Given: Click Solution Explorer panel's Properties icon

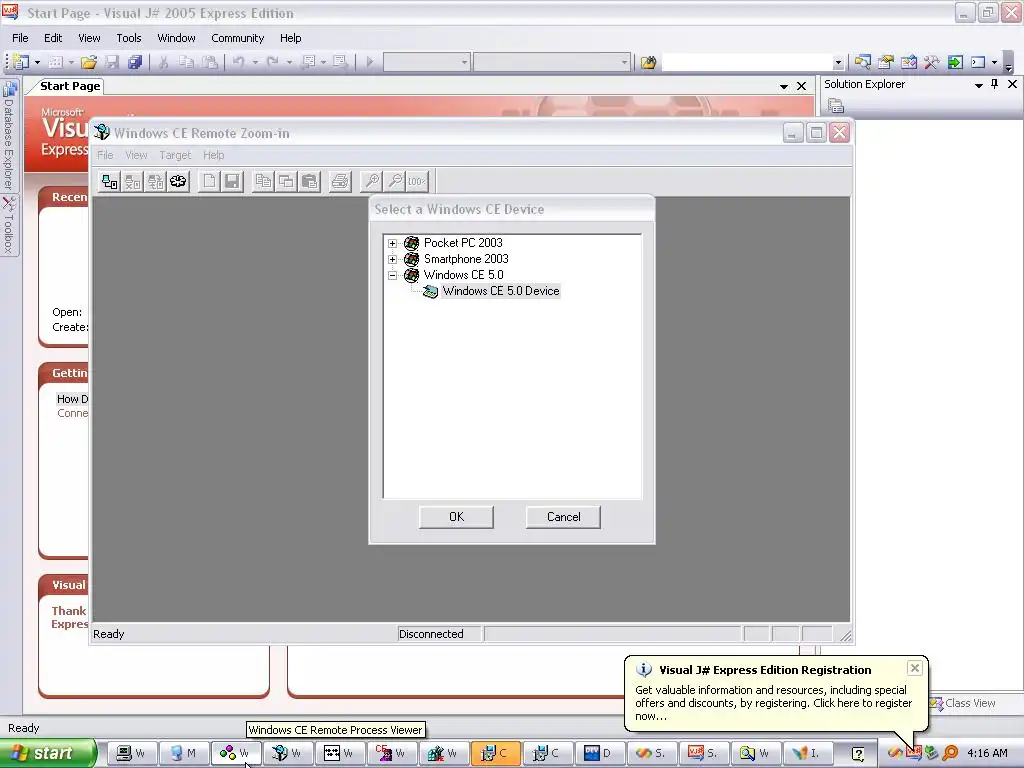Looking at the screenshot, I should (836, 105).
